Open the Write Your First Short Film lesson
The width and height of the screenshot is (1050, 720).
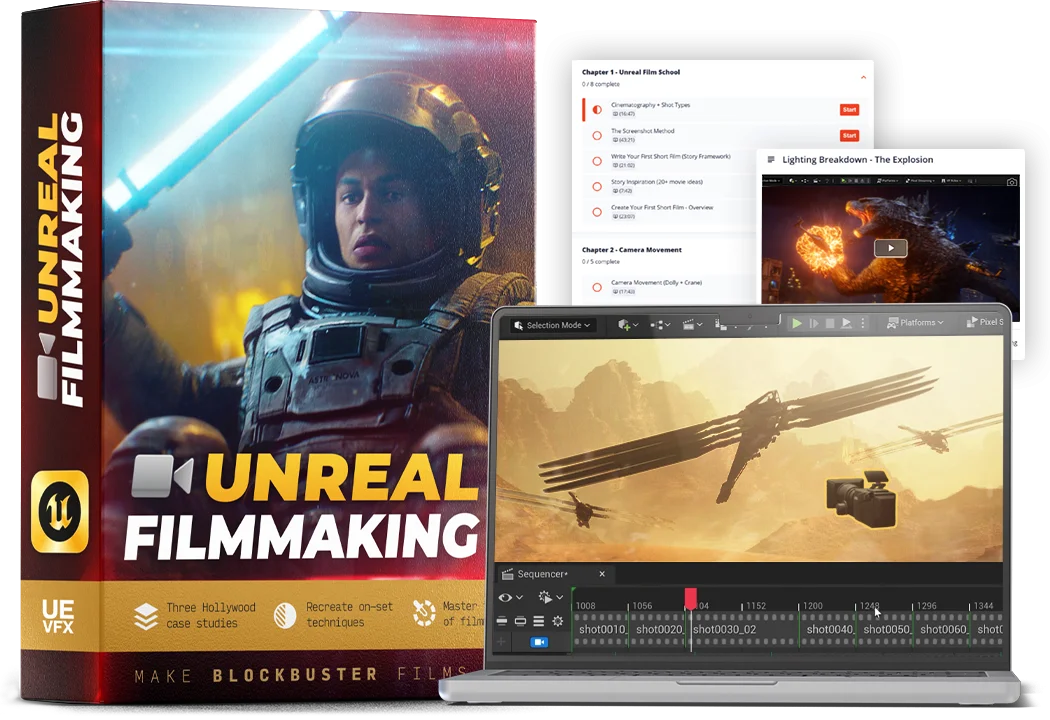click(670, 156)
